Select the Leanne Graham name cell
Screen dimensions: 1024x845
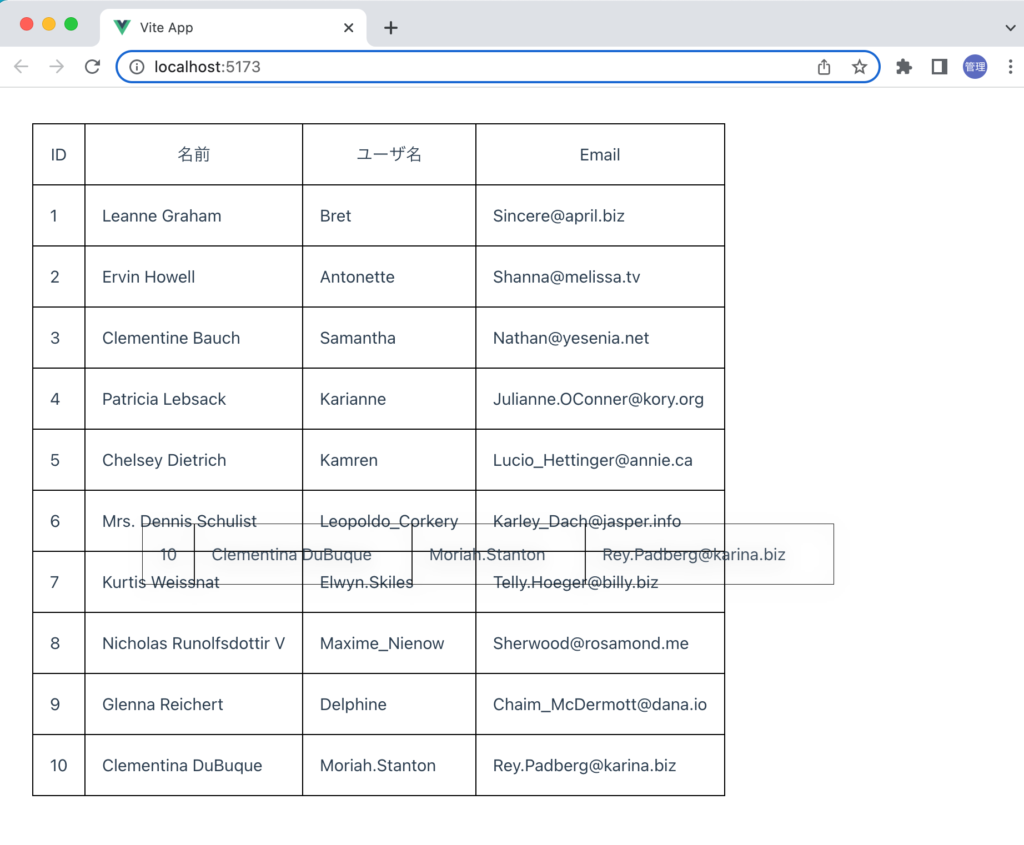tap(161, 215)
